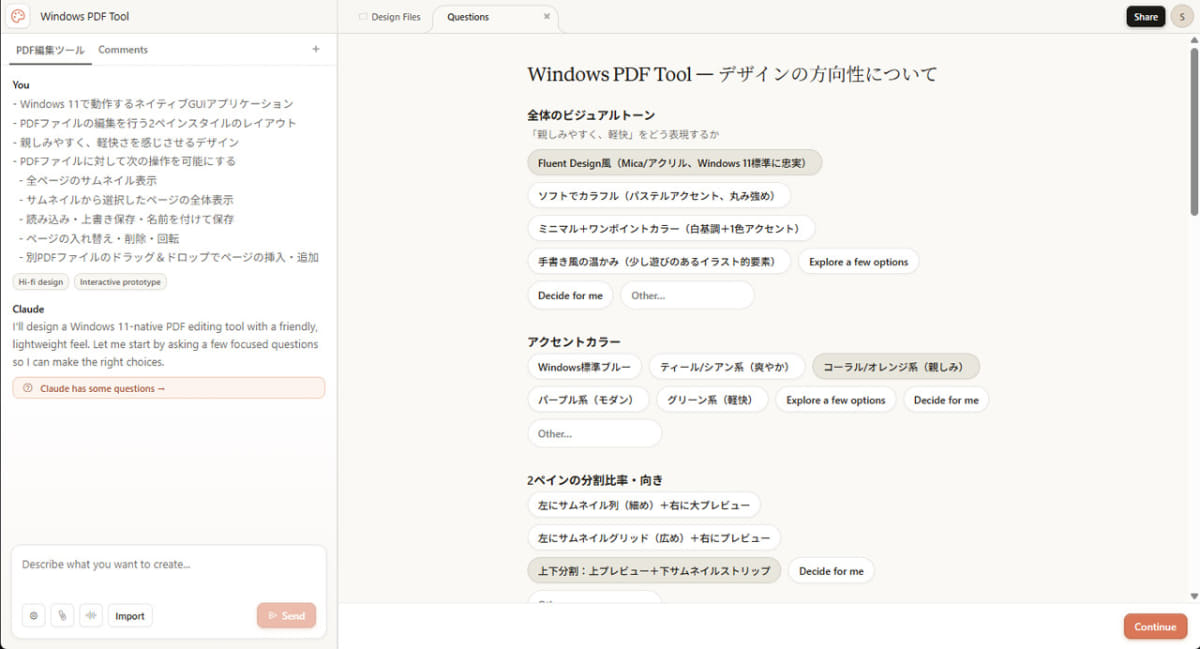Click the plus icon to add a chat tab

(x=316, y=49)
